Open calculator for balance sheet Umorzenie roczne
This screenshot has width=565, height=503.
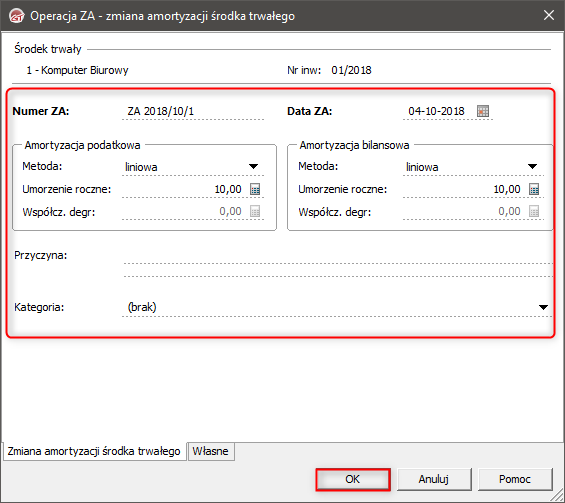(534, 189)
